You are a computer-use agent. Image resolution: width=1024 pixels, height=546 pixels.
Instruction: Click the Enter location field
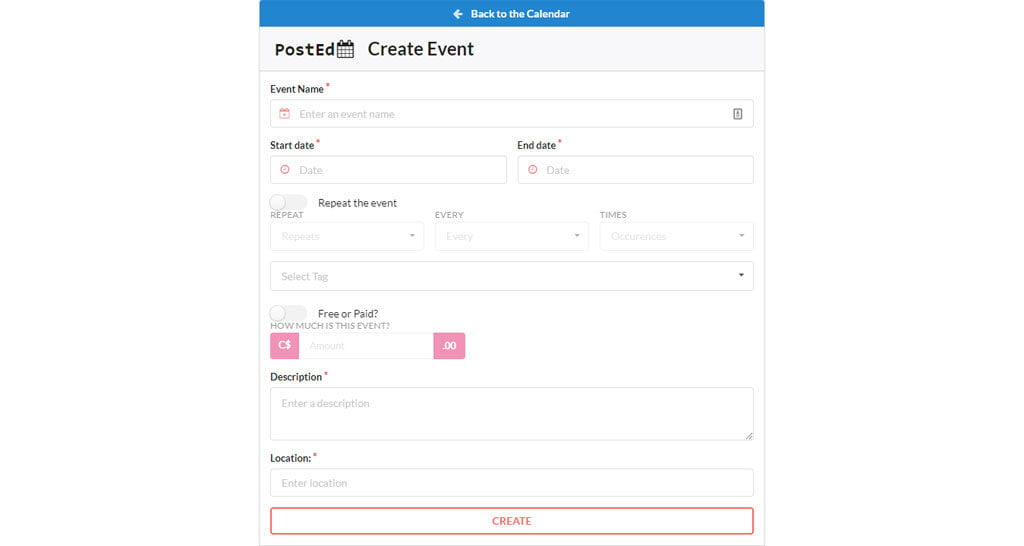(511, 483)
